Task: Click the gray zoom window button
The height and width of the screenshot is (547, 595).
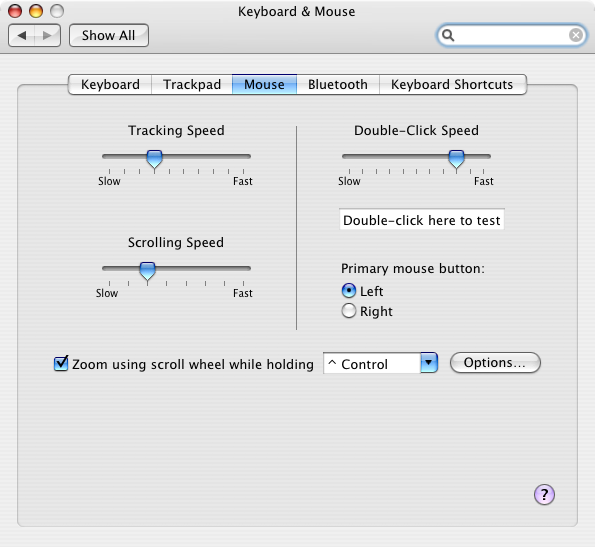Action: pyautogui.click(x=57, y=11)
